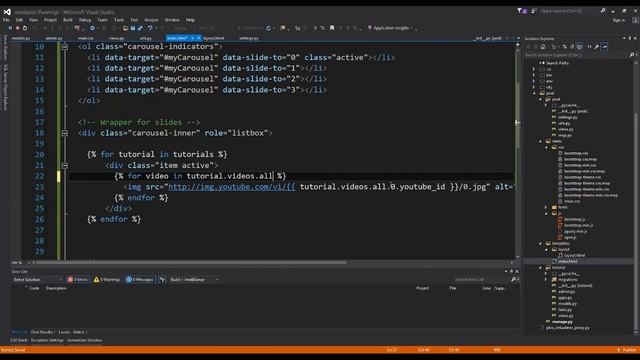Image resolution: width=640 pixels, height=360 pixels.
Task: Click the View Code icon in Solution Explorer
Action: [x=589, y=47]
